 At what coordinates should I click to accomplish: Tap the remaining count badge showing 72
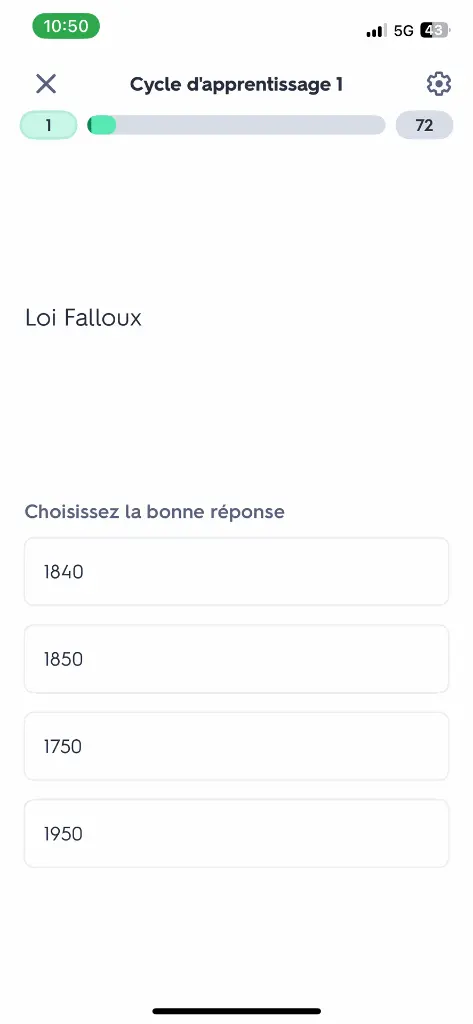tap(424, 125)
